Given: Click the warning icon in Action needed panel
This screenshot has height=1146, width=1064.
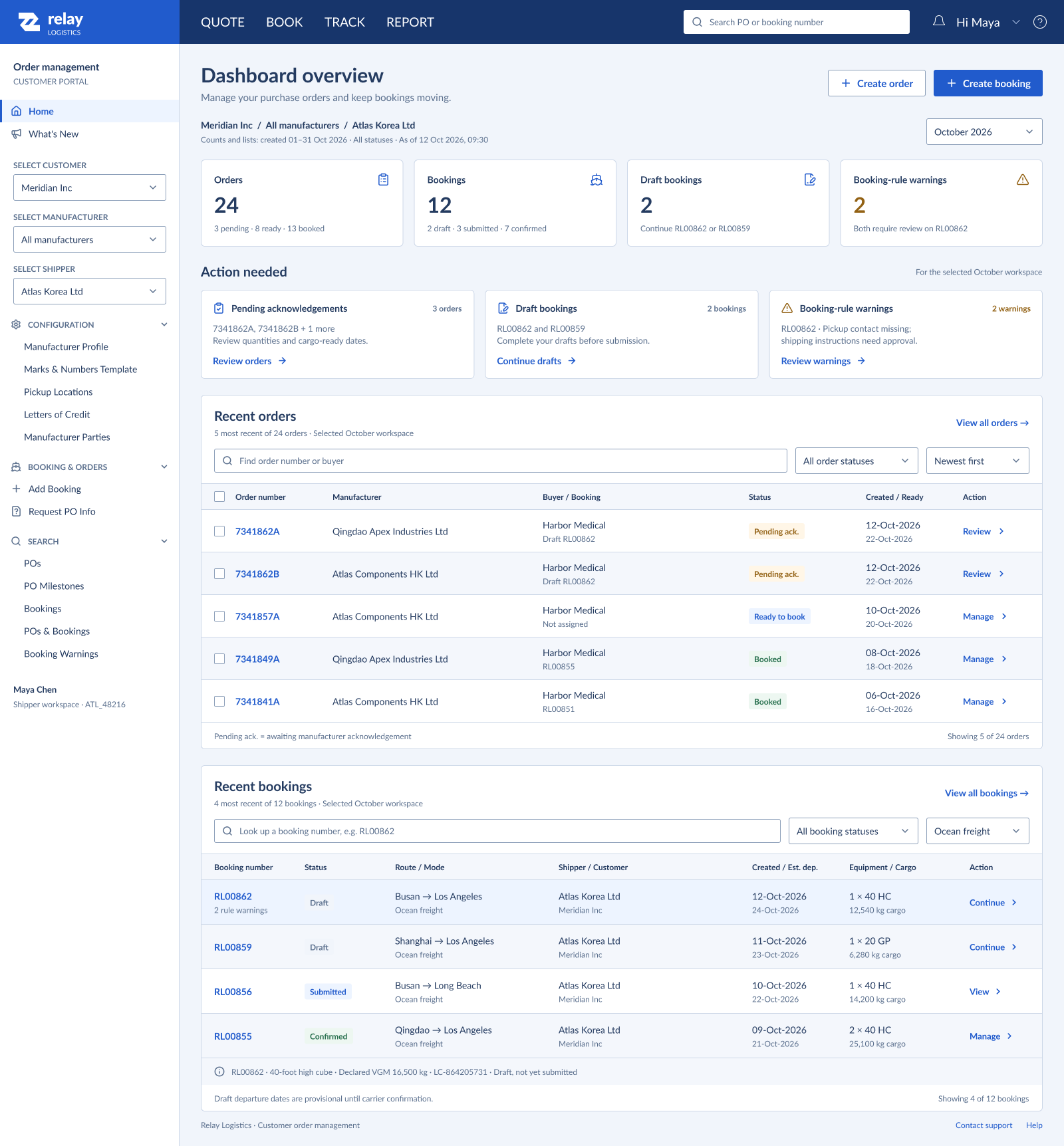Looking at the screenshot, I should (787, 308).
